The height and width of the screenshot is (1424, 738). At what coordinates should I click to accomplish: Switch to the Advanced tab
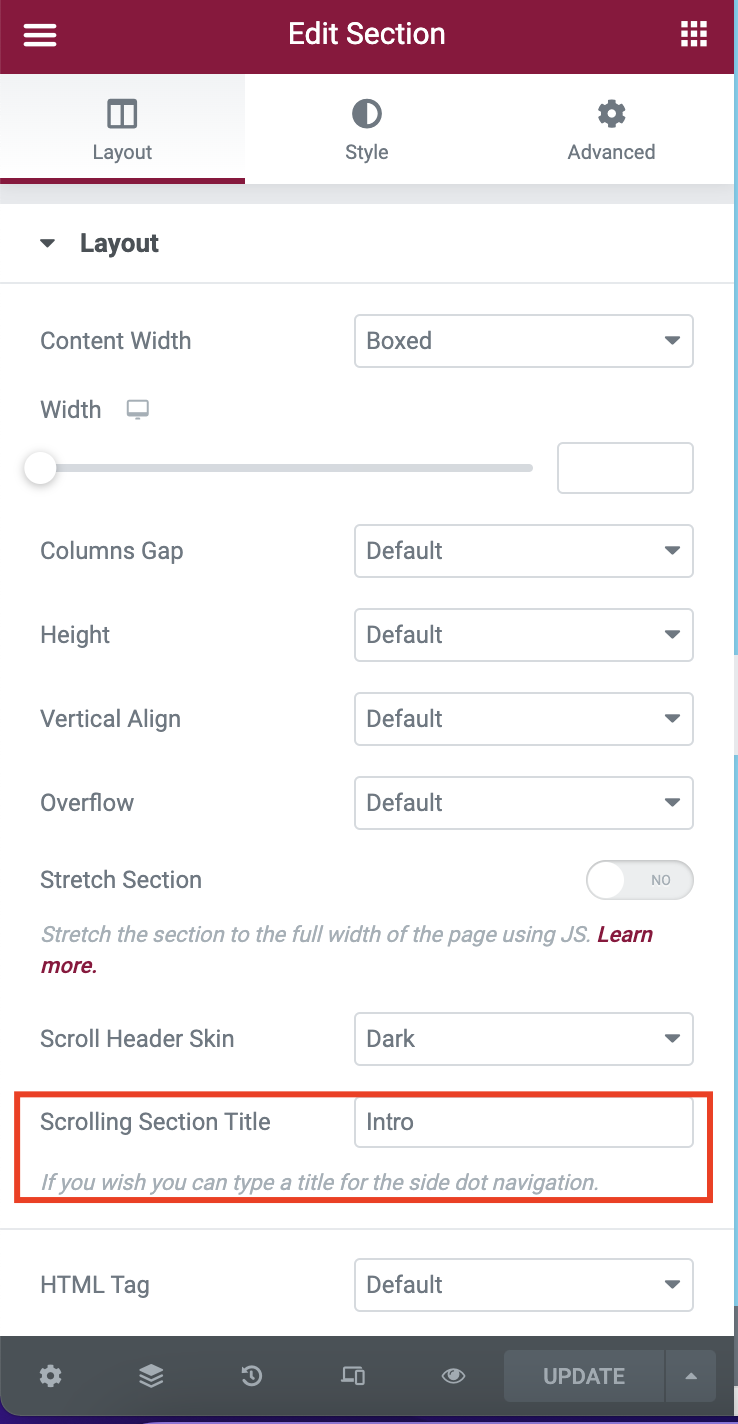tap(611, 130)
